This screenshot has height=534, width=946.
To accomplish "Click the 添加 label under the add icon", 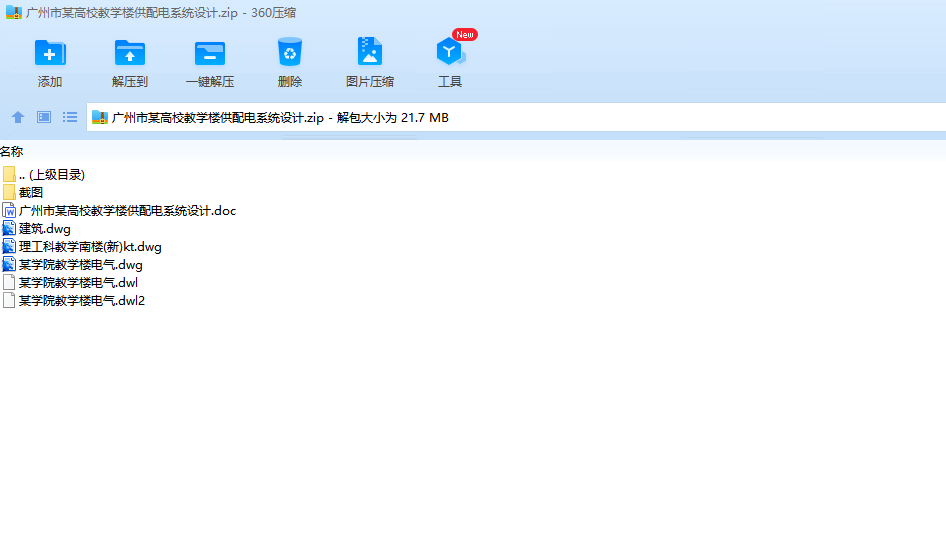I will [x=50, y=81].
